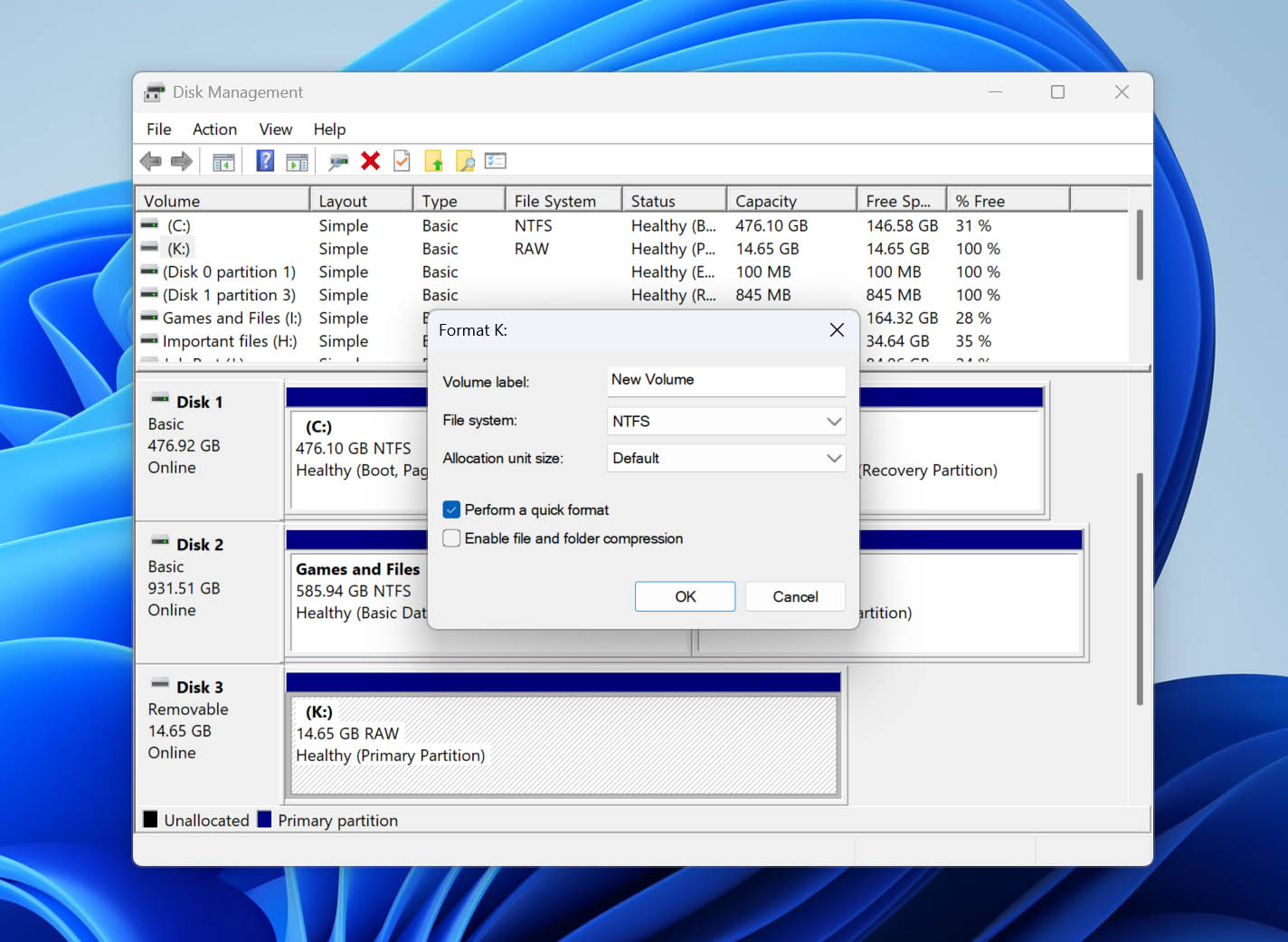Viewport: 1288px width, 942px height.
Task: Click the volume list vertical scrollbar
Action: coord(1140,244)
